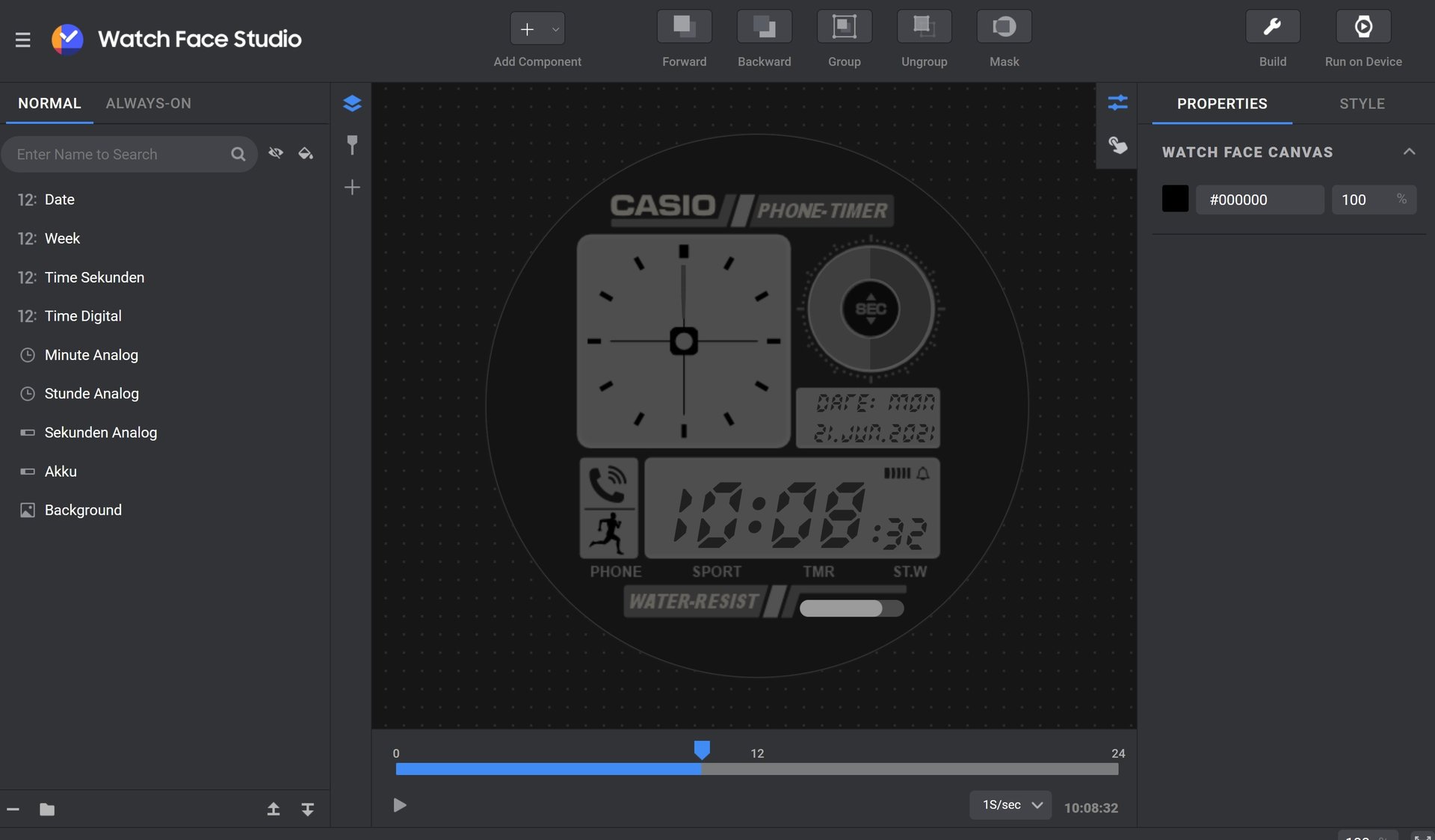Open the STYLE tab
The image size is (1435, 840).
click(x=1362, y=103)
